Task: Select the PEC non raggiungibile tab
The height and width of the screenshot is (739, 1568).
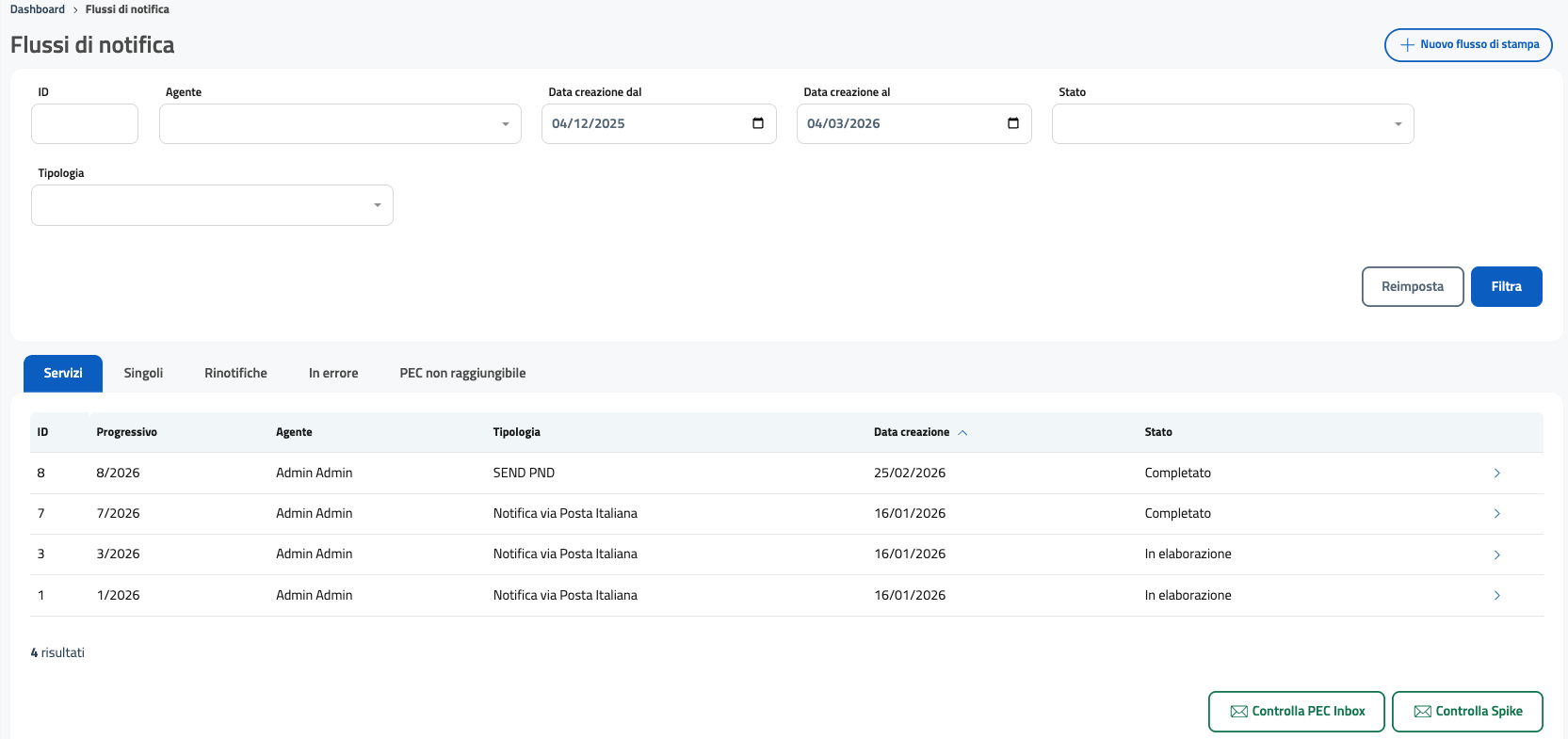Action: tap(462, 374)
